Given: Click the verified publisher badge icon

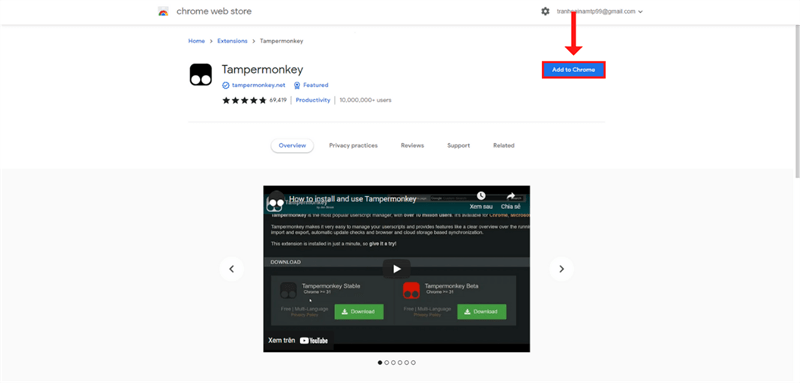Looking at the screenshot, I should (226, 85).
